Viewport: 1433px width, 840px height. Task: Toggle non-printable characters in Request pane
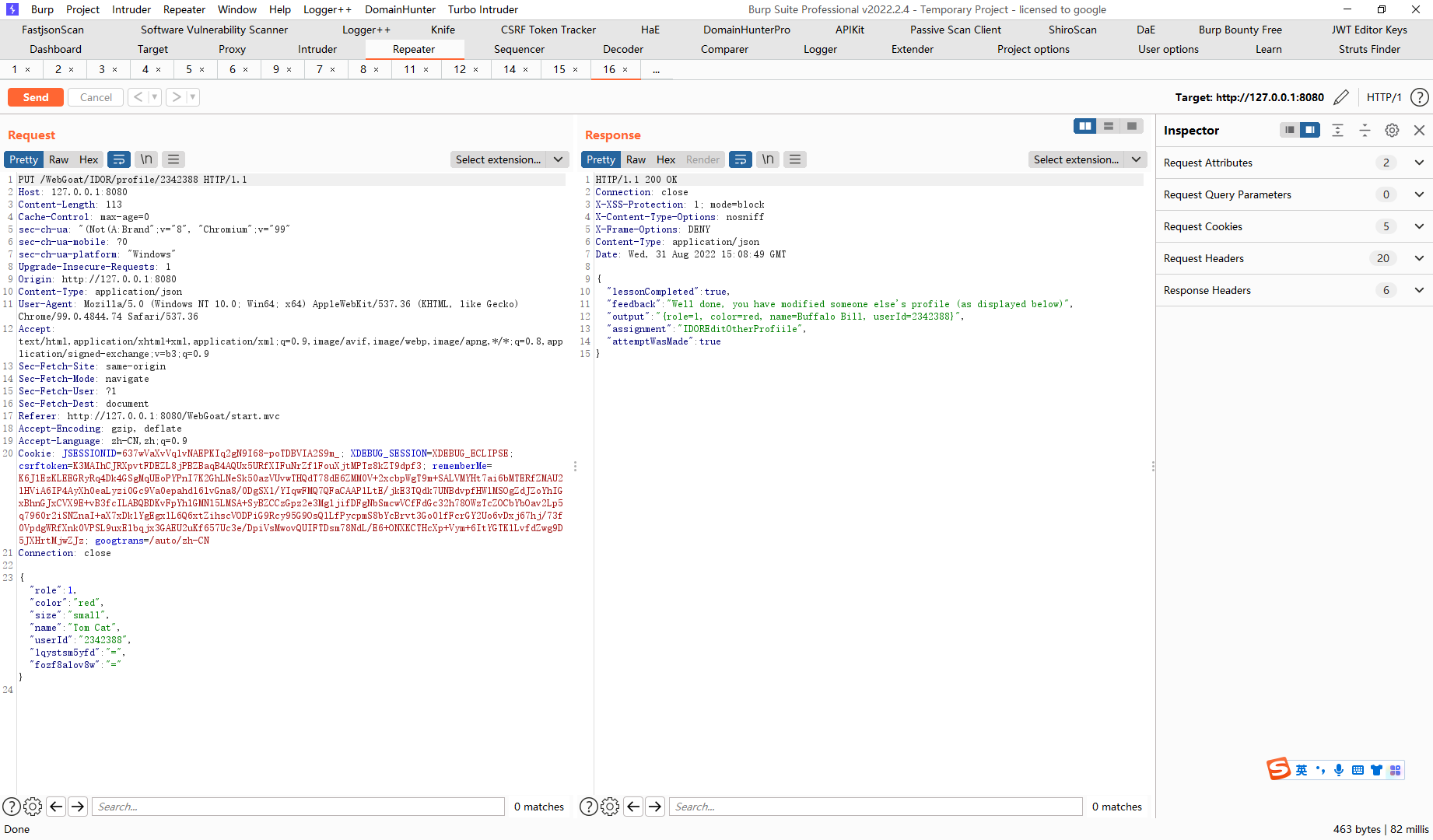coord(146,159)
